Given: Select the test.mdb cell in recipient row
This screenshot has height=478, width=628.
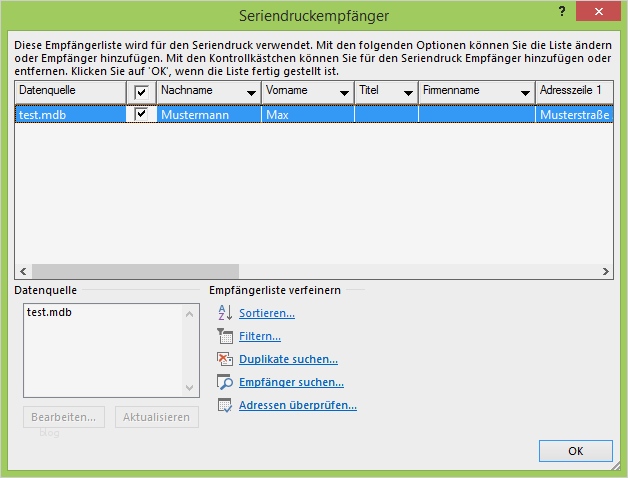Looking at the screenshot, I should tap(70, 115).
